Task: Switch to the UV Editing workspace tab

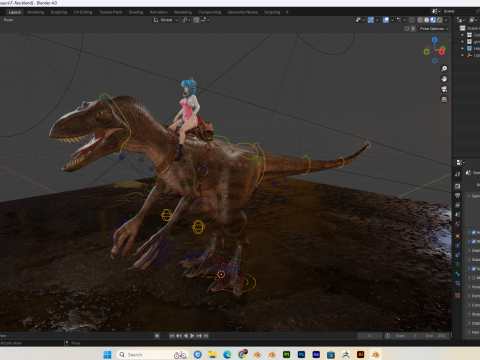Action: (x=83, y=12)
